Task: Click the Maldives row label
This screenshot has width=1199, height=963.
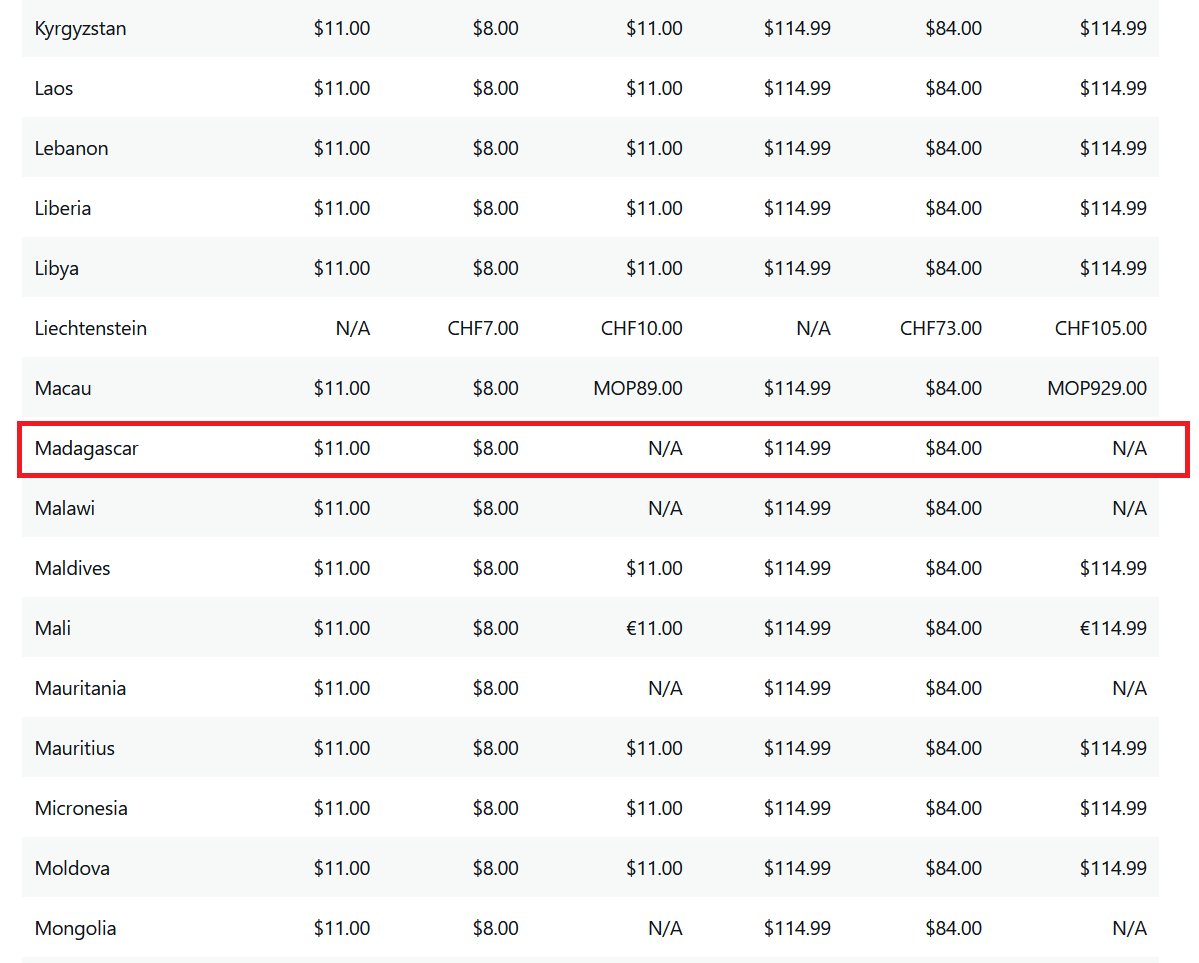Action: click(72, 568)
